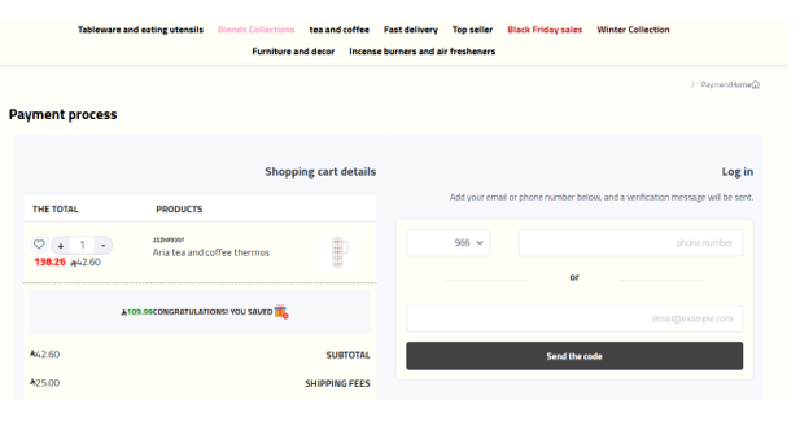Image resolution: width=800 pixels, height=424 pixels.
Task: Open Furniture and decor category
Action: (293, 51)
